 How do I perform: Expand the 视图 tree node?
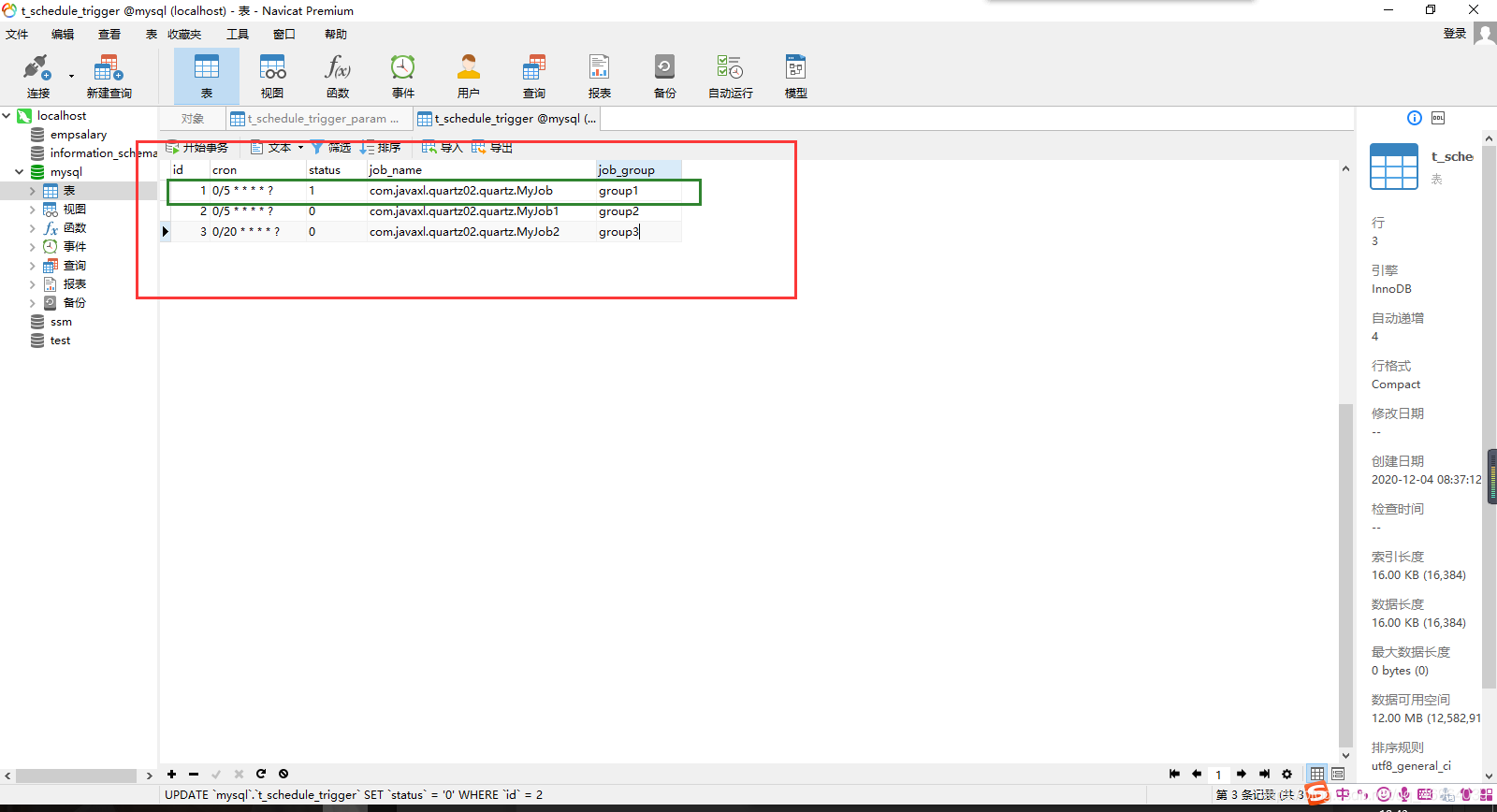(33, 210)
